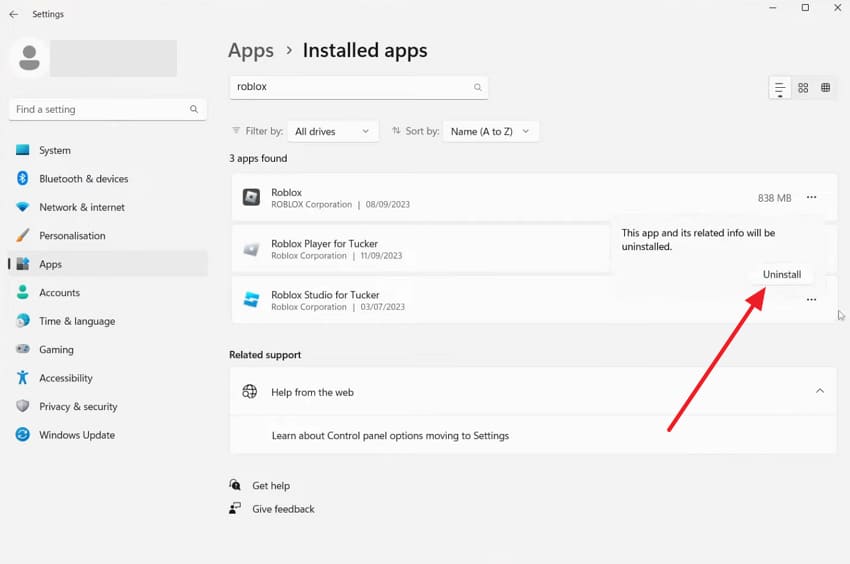Collapse the Help from the web section
Image resolution: width=850 pixels, height=564 pixels.
pos(820,391)
